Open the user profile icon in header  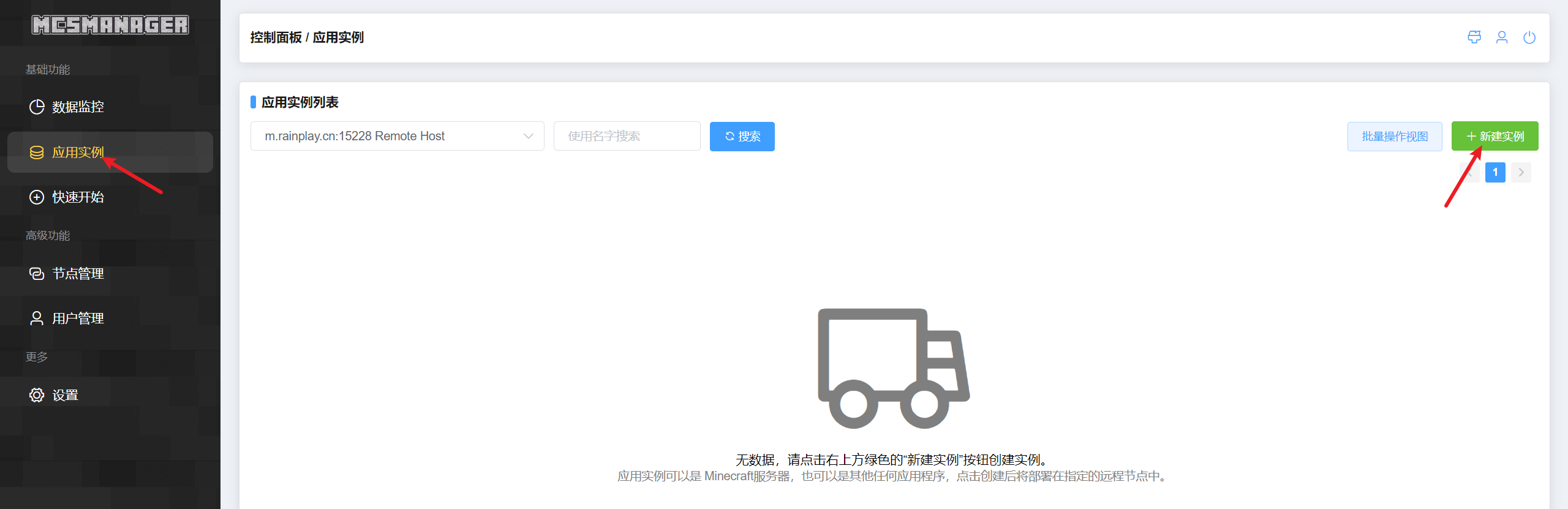(x=1502, y=37)
